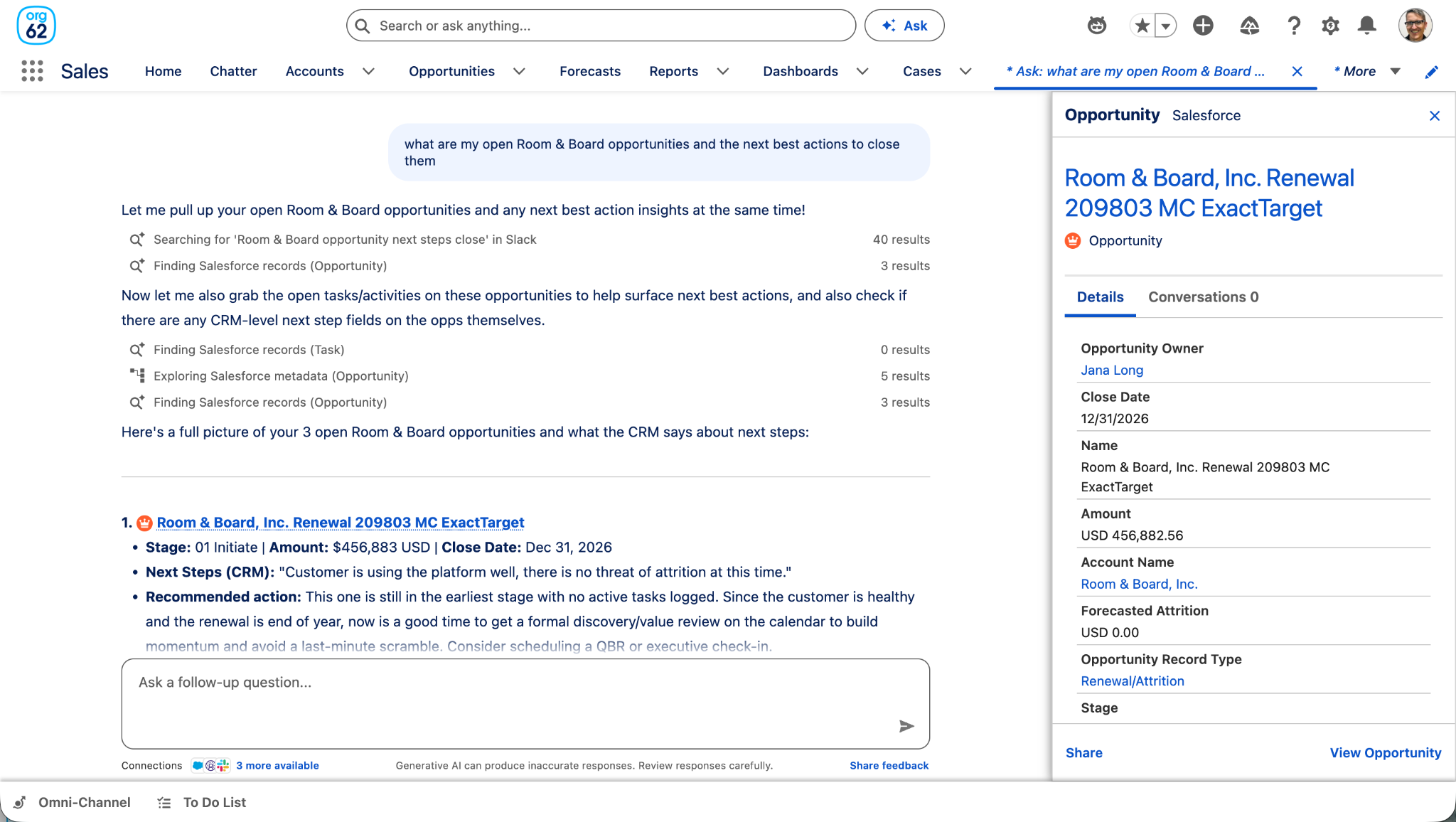Open the App Launcher grid icon
Image resolution: width=1456 pixels, height=822 pixels.
pos(32,71)
